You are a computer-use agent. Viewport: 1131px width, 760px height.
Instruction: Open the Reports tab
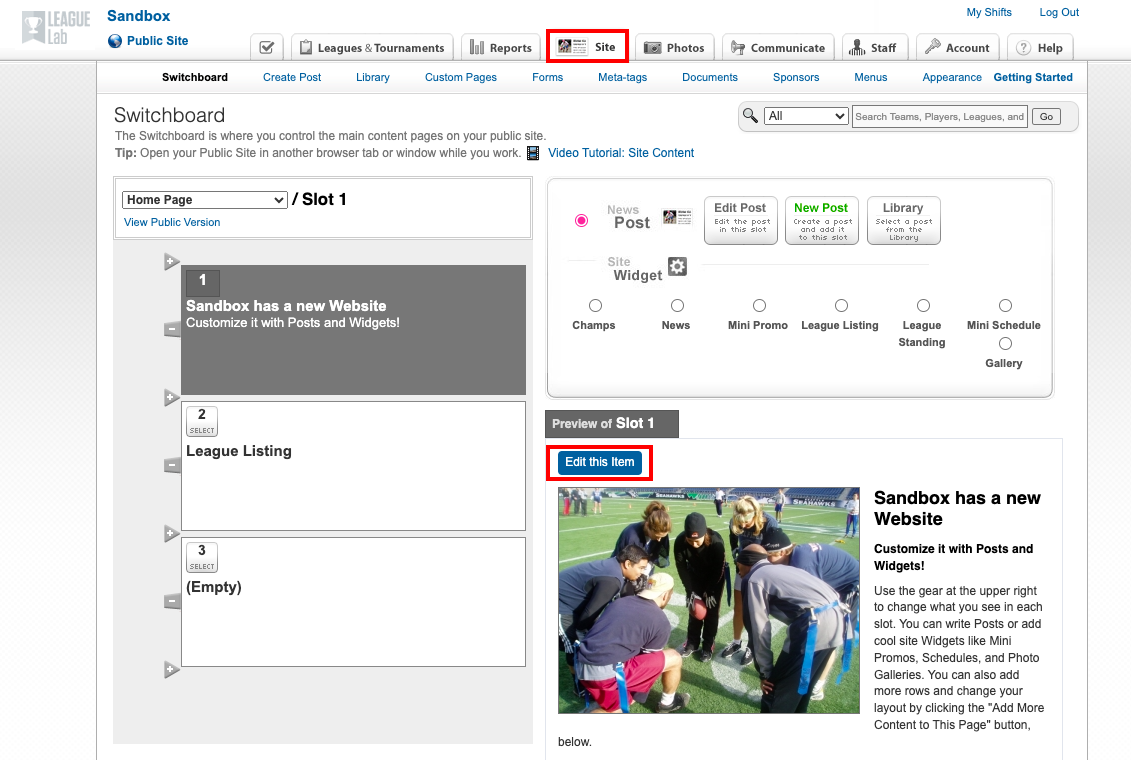click(501, 48)
